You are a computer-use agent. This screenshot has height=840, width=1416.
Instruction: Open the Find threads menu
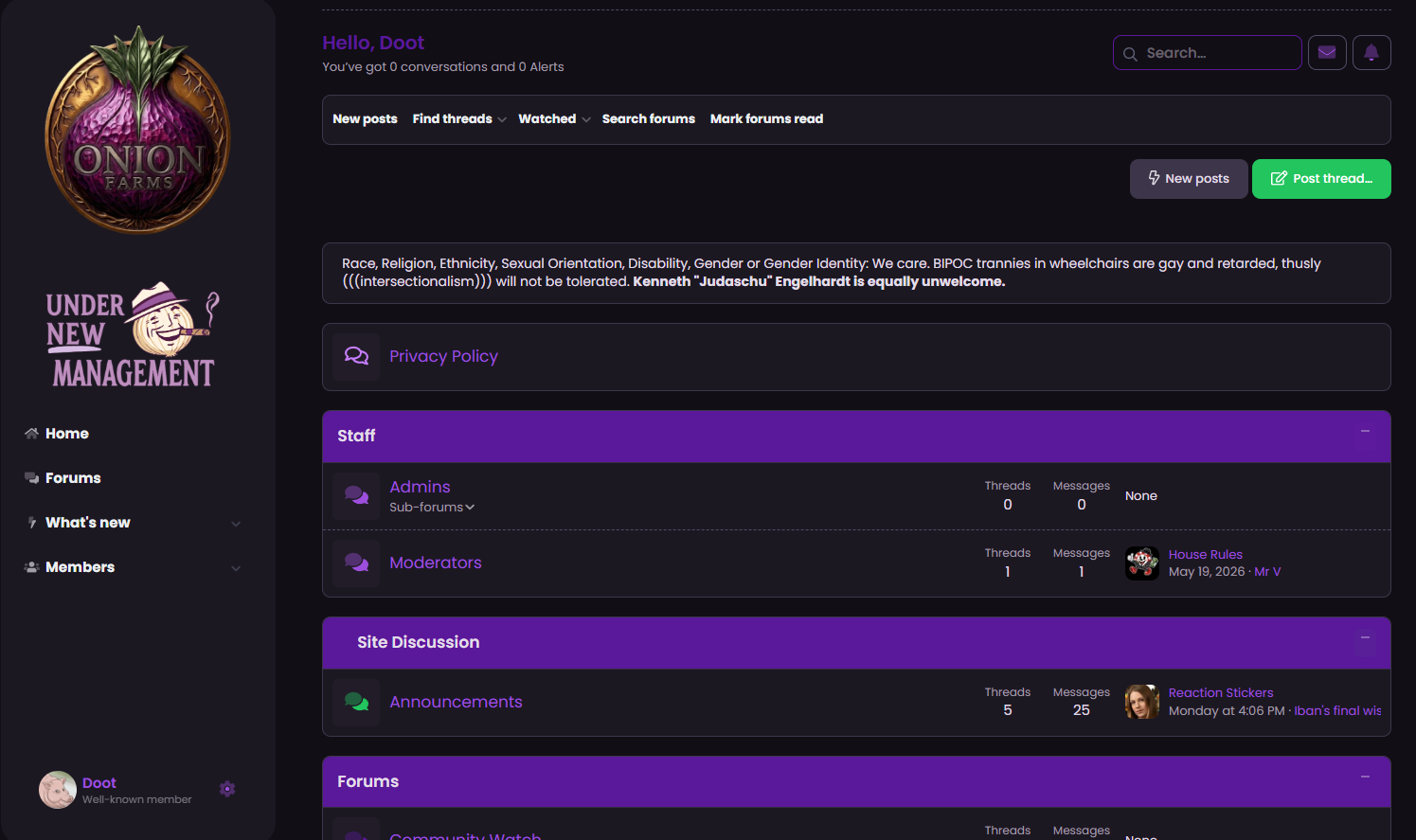point(459,118)
